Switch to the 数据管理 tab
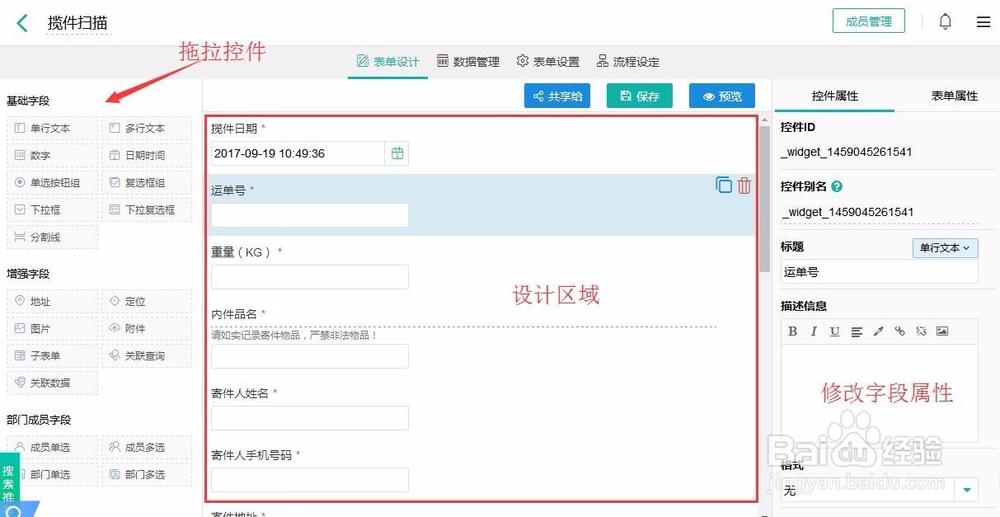 467,62
